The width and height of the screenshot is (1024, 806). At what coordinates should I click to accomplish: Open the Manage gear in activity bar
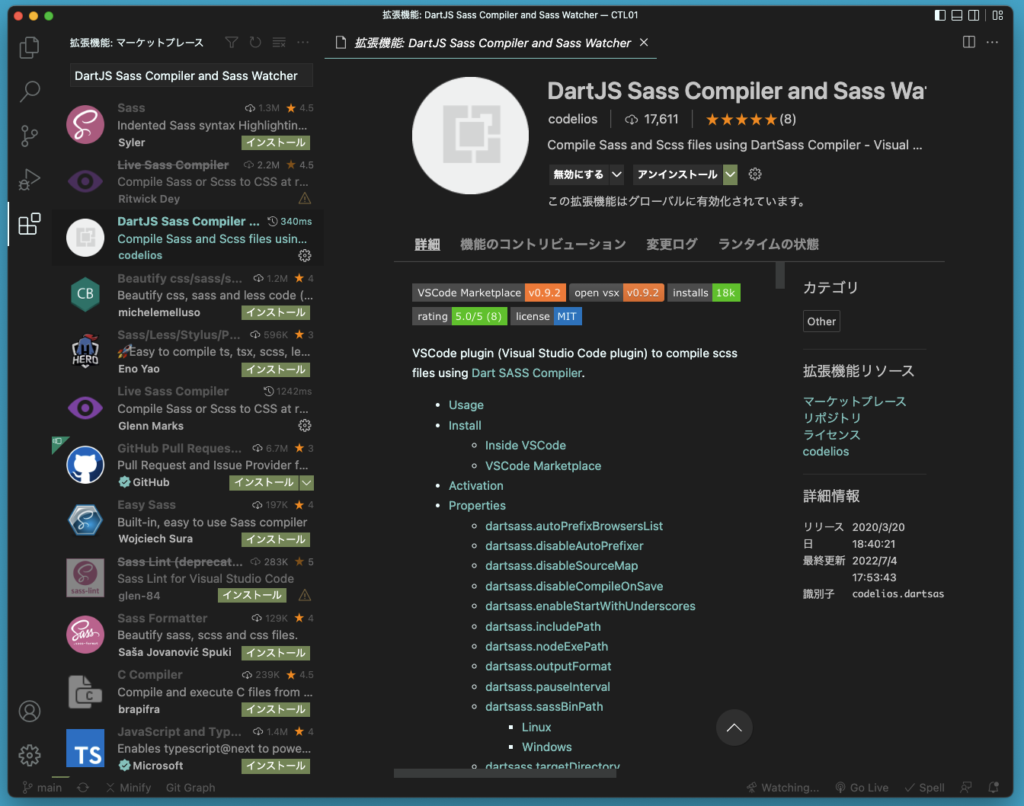click(29, 755)
